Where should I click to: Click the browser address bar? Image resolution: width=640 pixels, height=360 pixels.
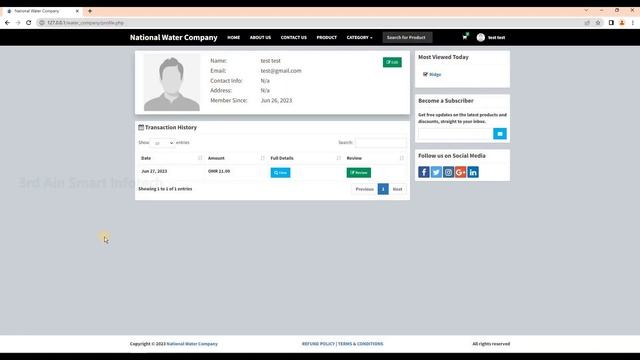coord(310,23)
